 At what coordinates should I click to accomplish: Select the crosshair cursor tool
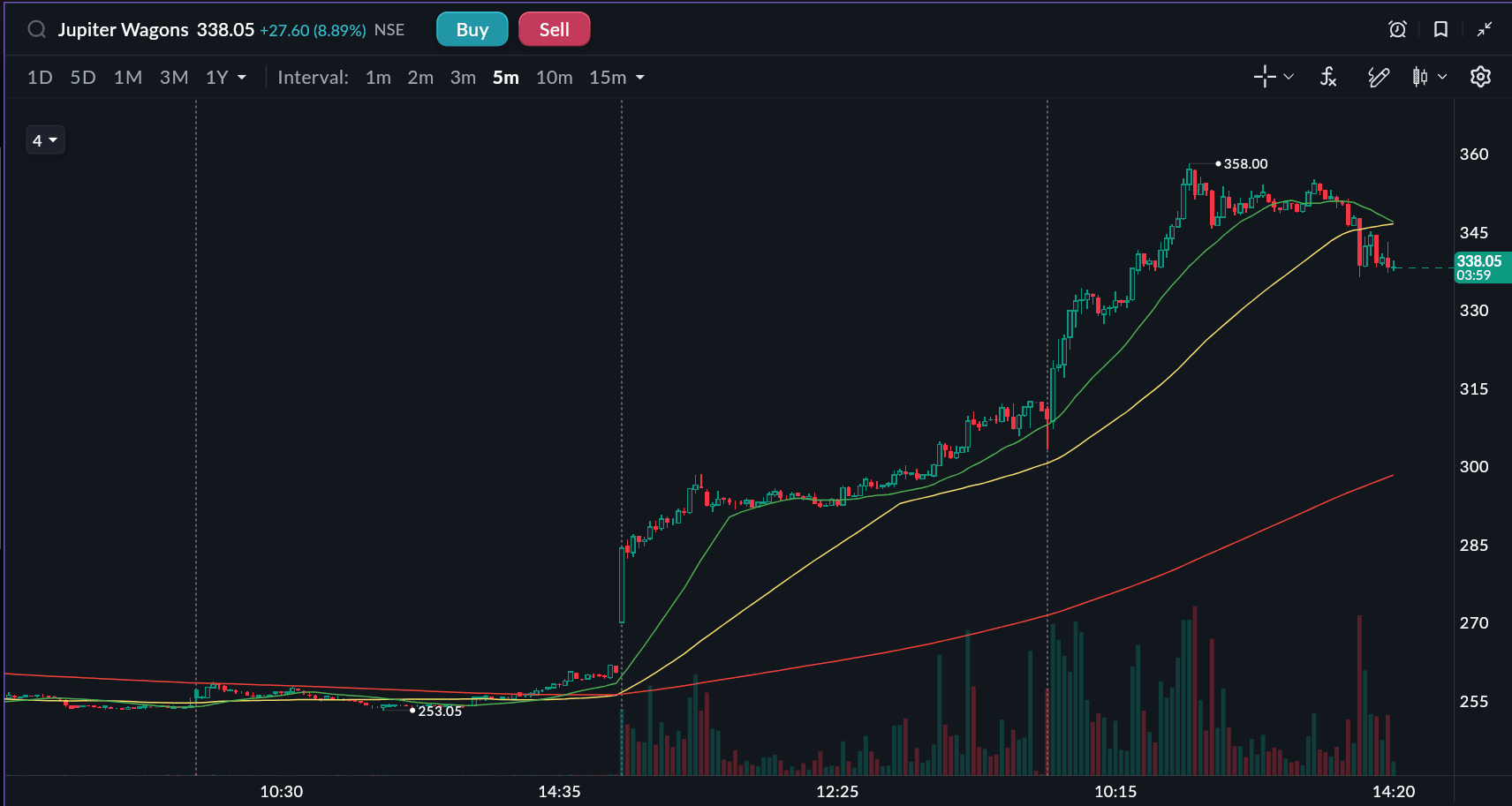(x=1265, y=77)
